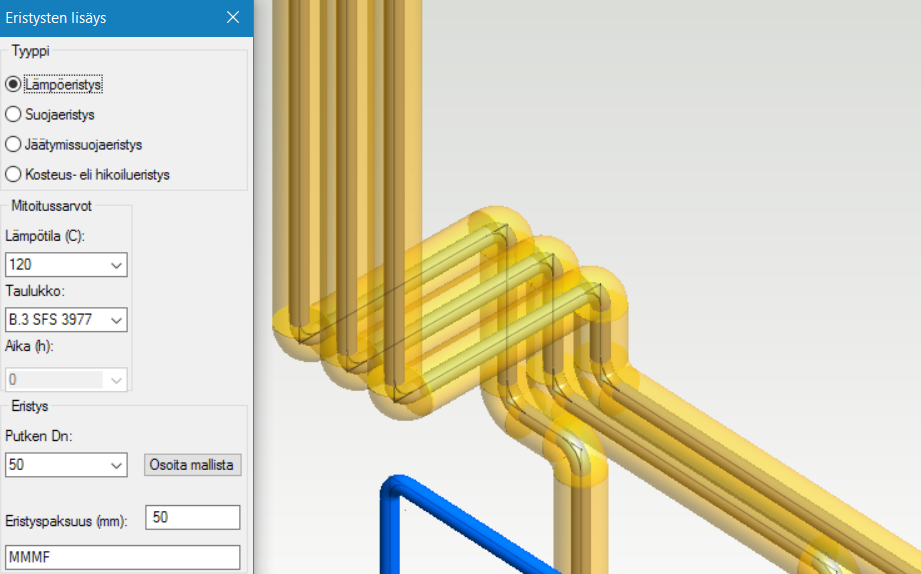Click the 50 value in Putken Dn box
Screen dimensions: 921x574
(x=55, y=465)
